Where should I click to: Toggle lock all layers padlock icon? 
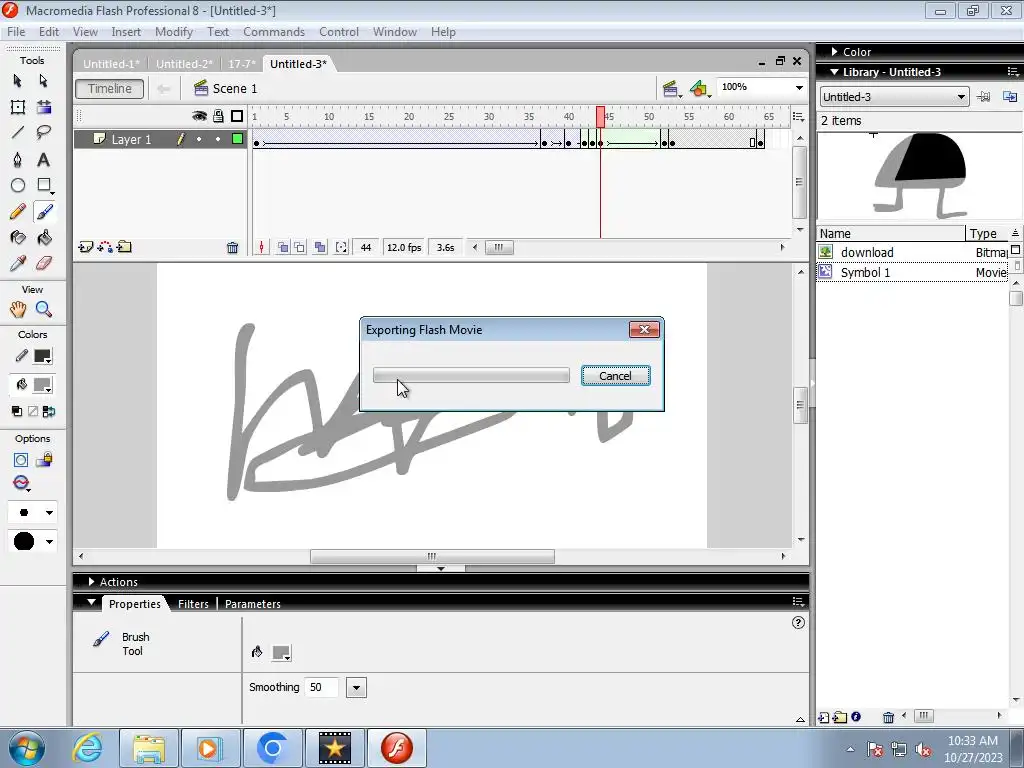click(218, 116)
